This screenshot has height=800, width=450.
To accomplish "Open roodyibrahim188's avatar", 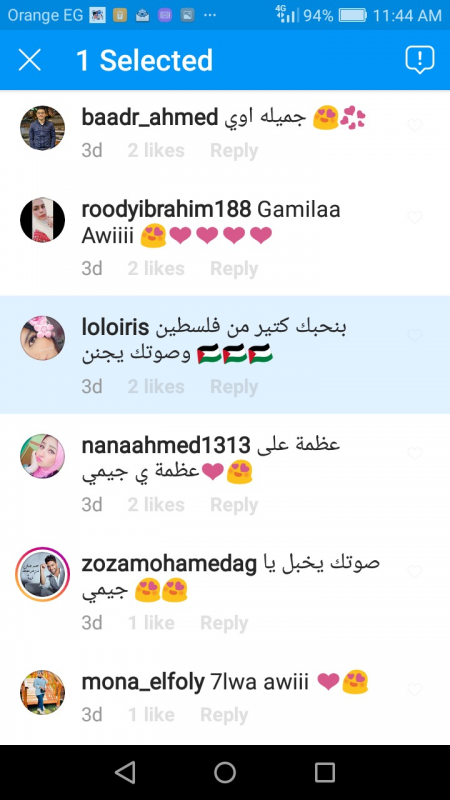I will (x=42, y=220).
